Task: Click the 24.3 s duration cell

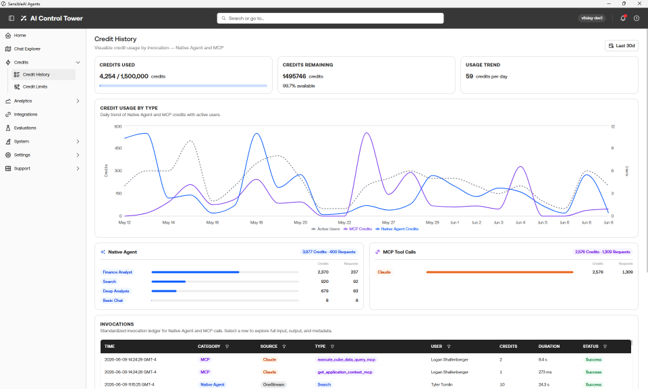Action: 544,384
